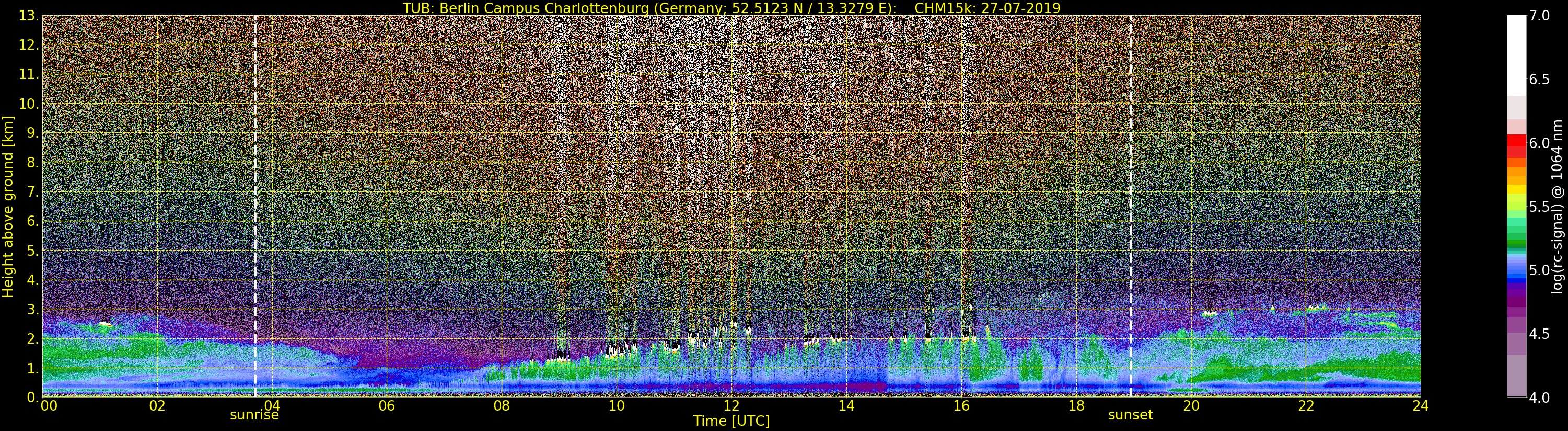The width and height of the screenshot is (1568, 431).
Task: Click the colorbar value label '7.0'
Action: [1539, 16]
